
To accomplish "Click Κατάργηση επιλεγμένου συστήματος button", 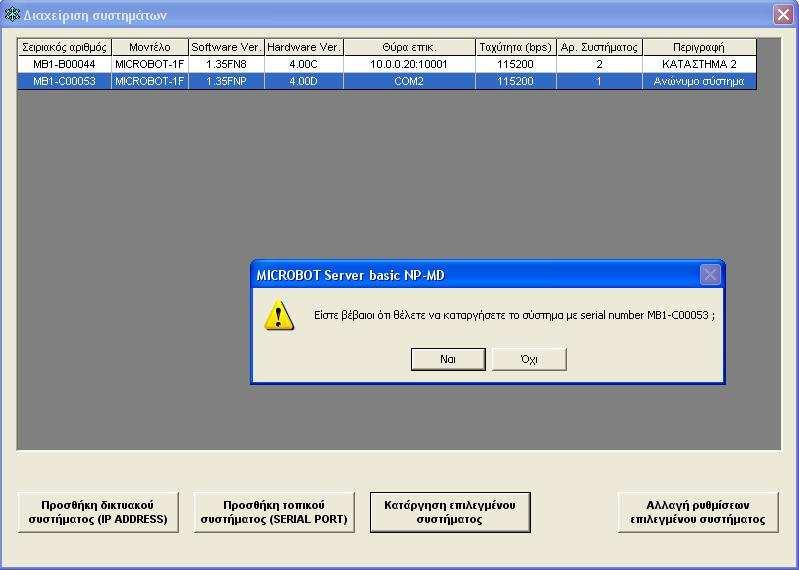I will [450, 512].
